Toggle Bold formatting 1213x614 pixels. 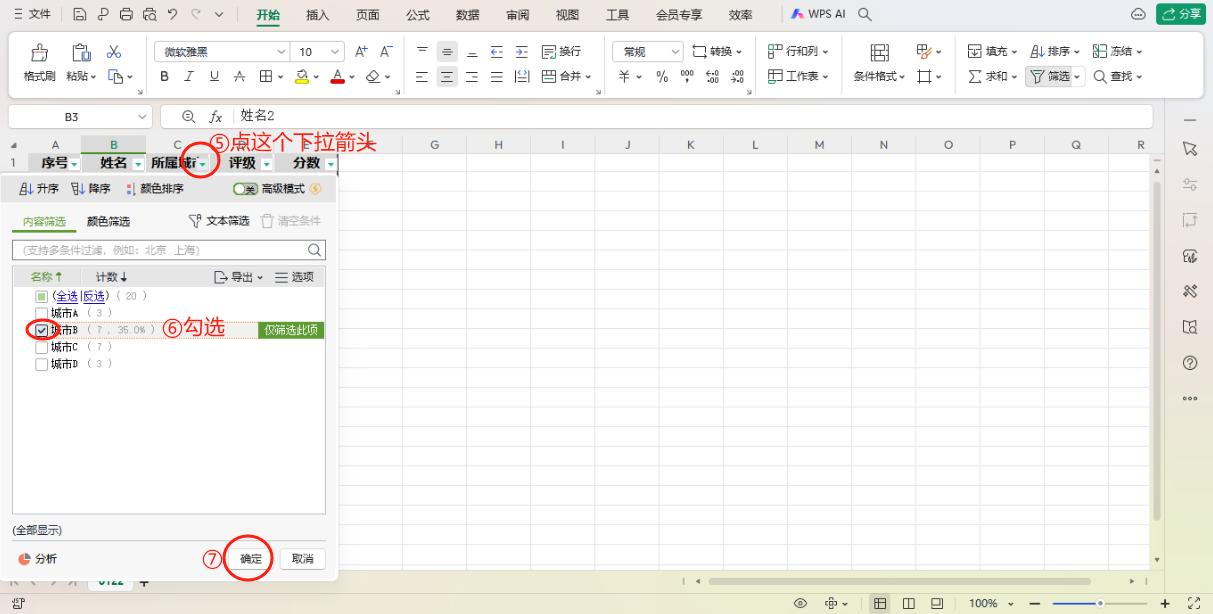163,76
